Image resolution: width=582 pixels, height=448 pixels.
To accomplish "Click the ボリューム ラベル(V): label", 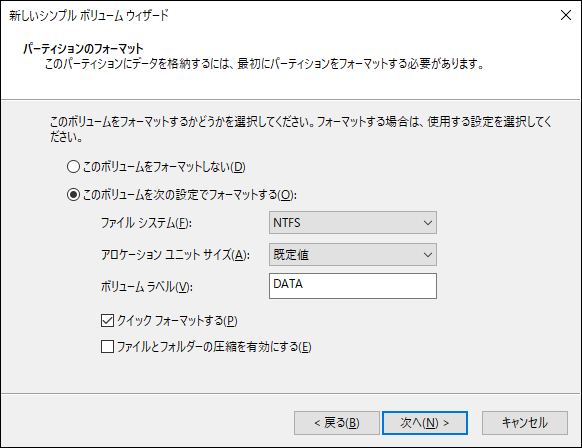I will pos(147,287).
